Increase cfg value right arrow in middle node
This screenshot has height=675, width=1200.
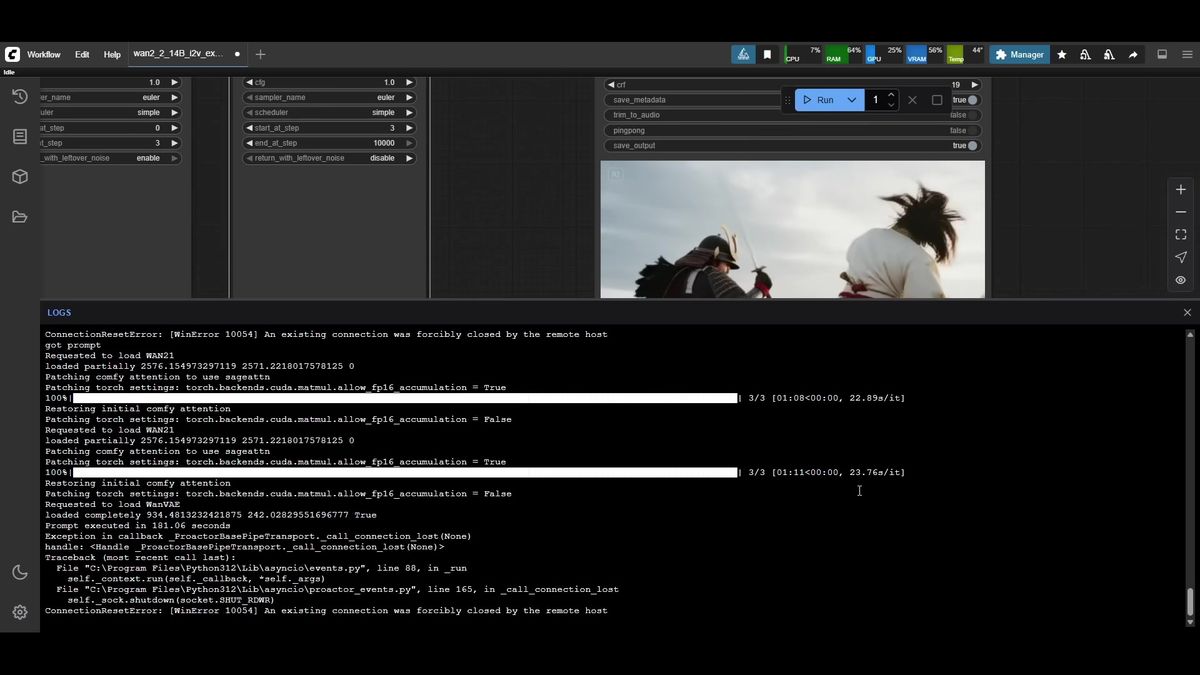409,82
